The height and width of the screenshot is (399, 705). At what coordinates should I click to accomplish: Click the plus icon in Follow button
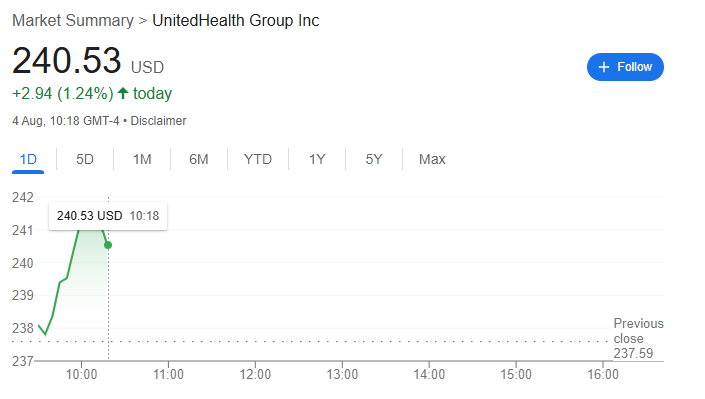tap(604, 67)
